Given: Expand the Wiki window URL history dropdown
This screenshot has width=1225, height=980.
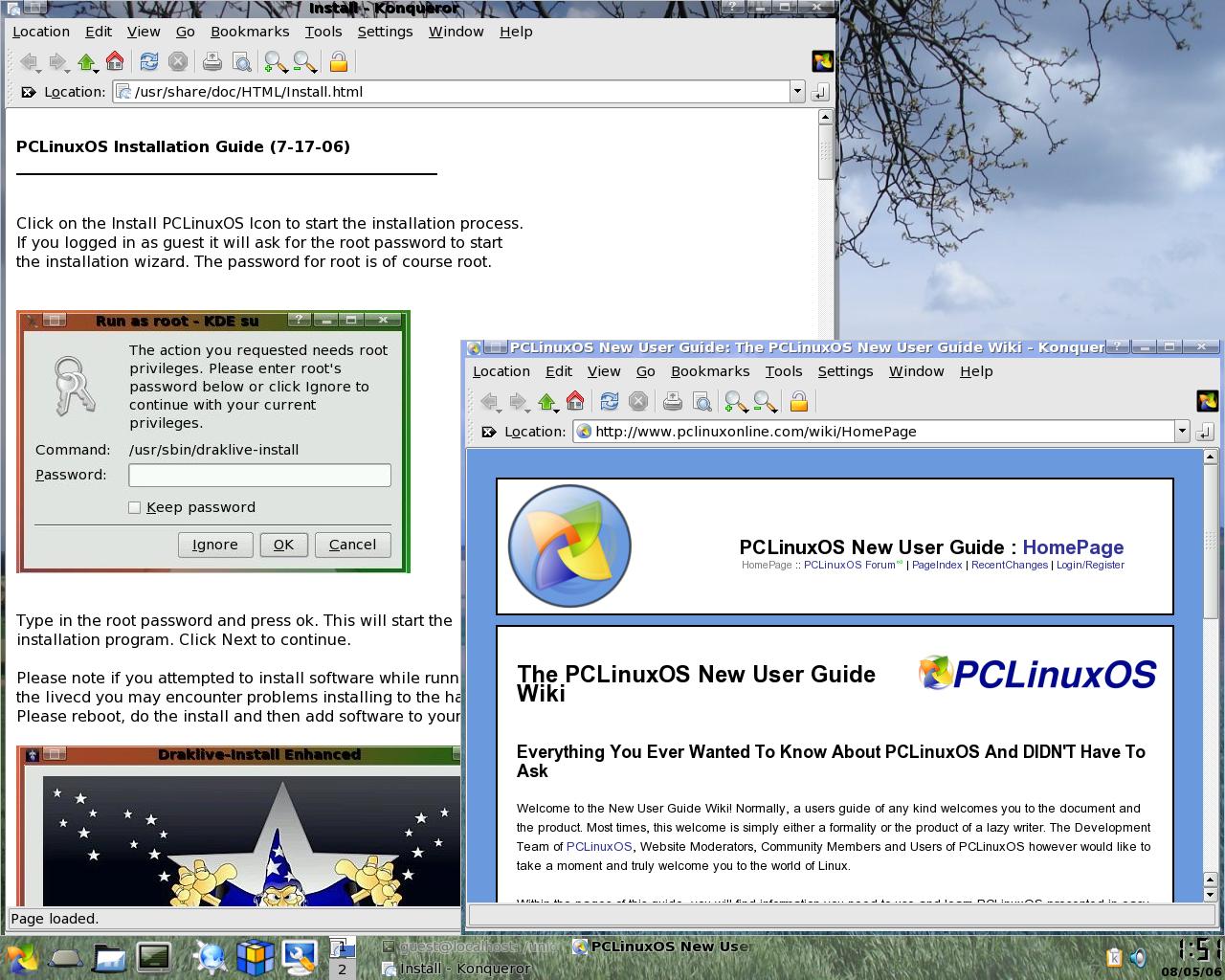Looking at the screenshot, I should tap(1182, 432).
